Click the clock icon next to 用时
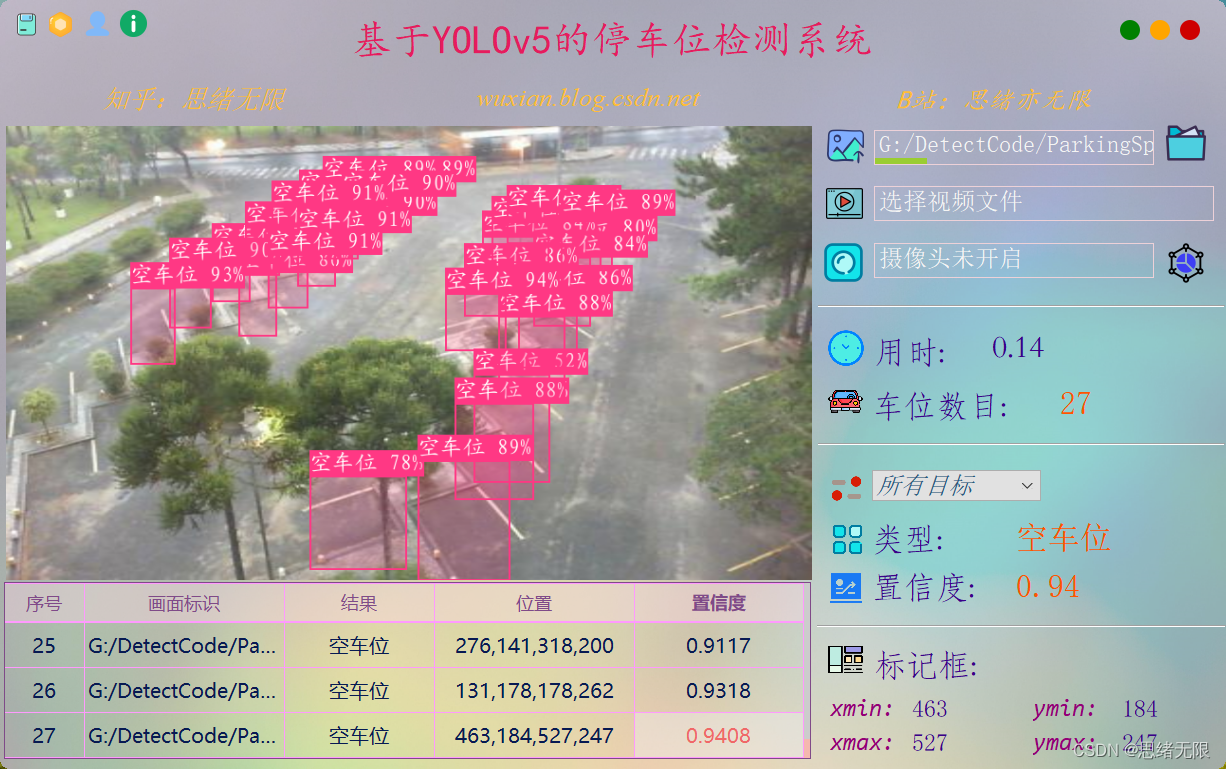This screenshot has height=769, width=1226. point(846,349)
